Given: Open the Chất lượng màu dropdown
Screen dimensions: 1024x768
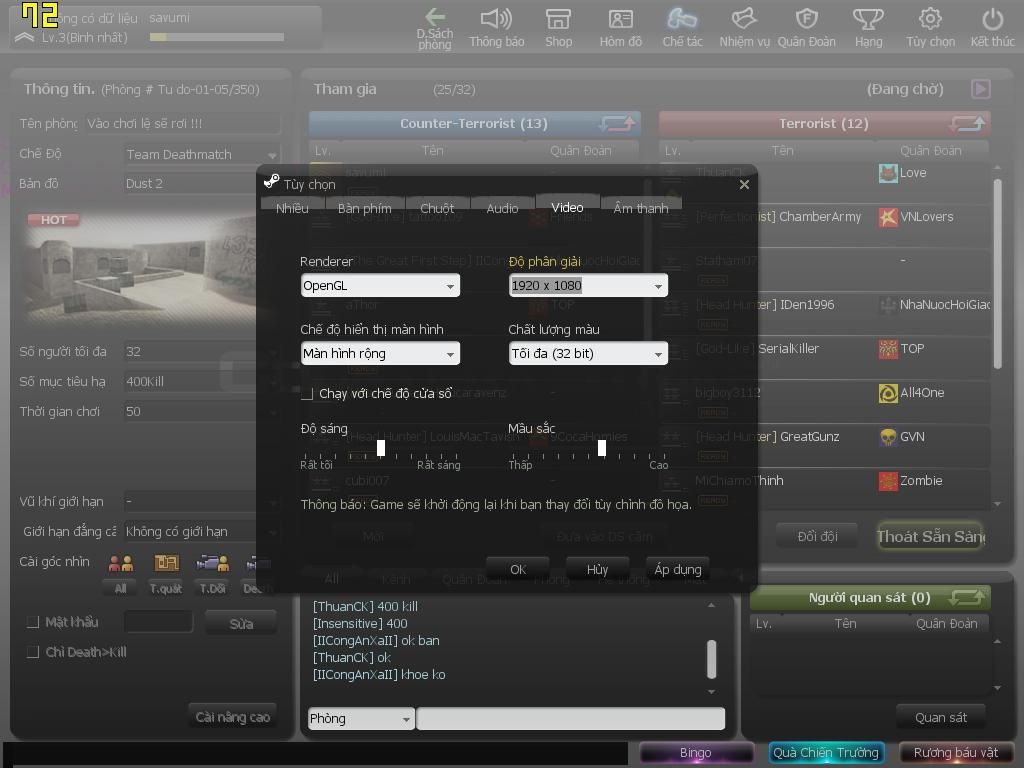Looking at the screenshot, I should click(x=588, y=353).
